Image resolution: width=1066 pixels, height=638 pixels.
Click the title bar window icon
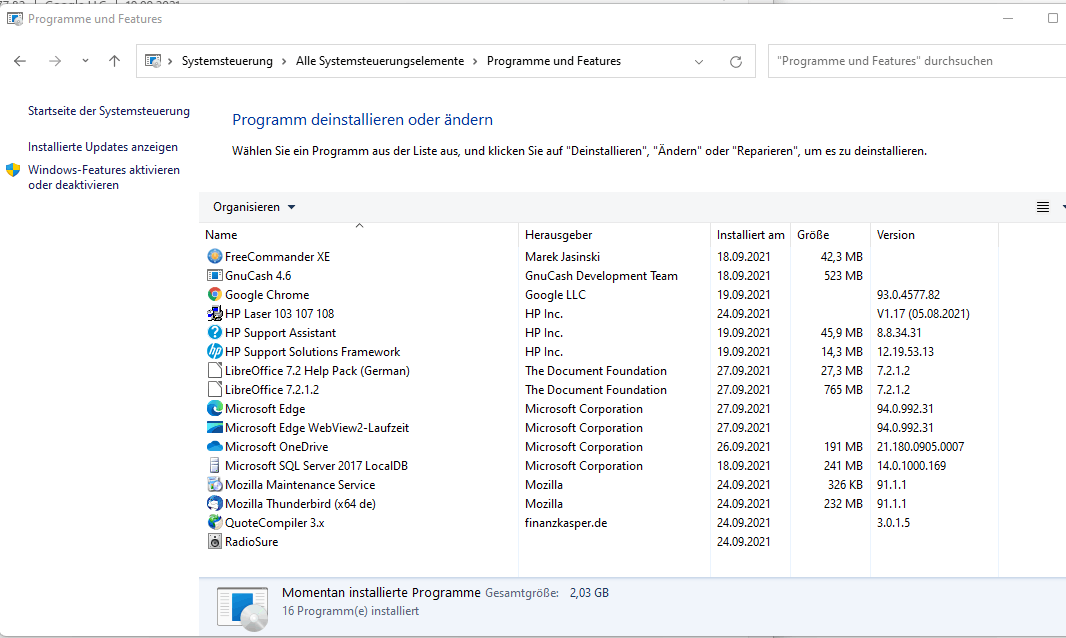pos(14,19)
